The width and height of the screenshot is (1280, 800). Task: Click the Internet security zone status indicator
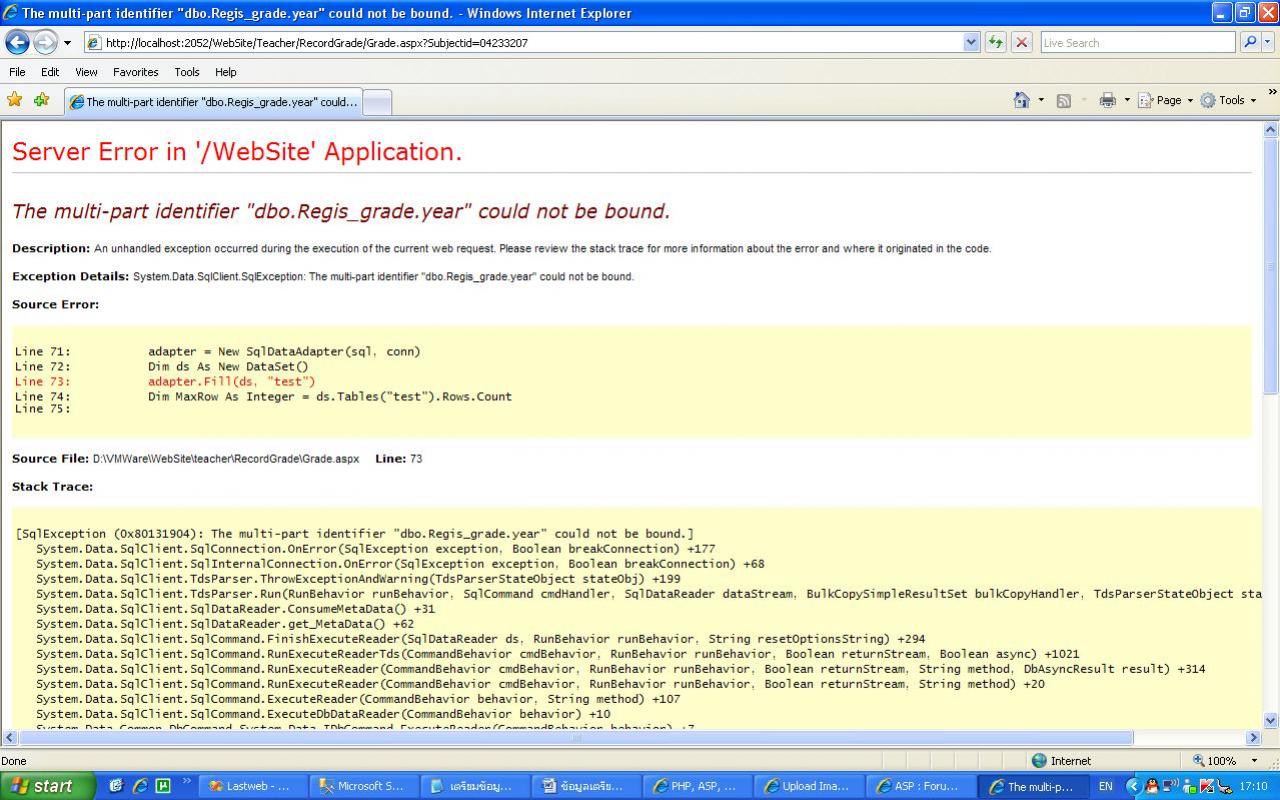(1062, 760)
